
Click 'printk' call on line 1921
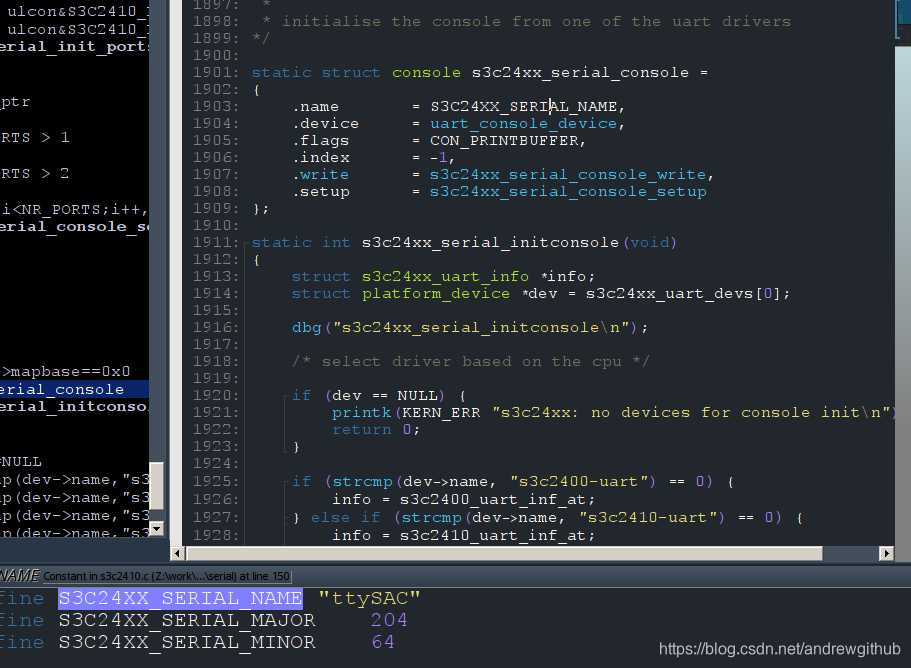coord(361,413)
